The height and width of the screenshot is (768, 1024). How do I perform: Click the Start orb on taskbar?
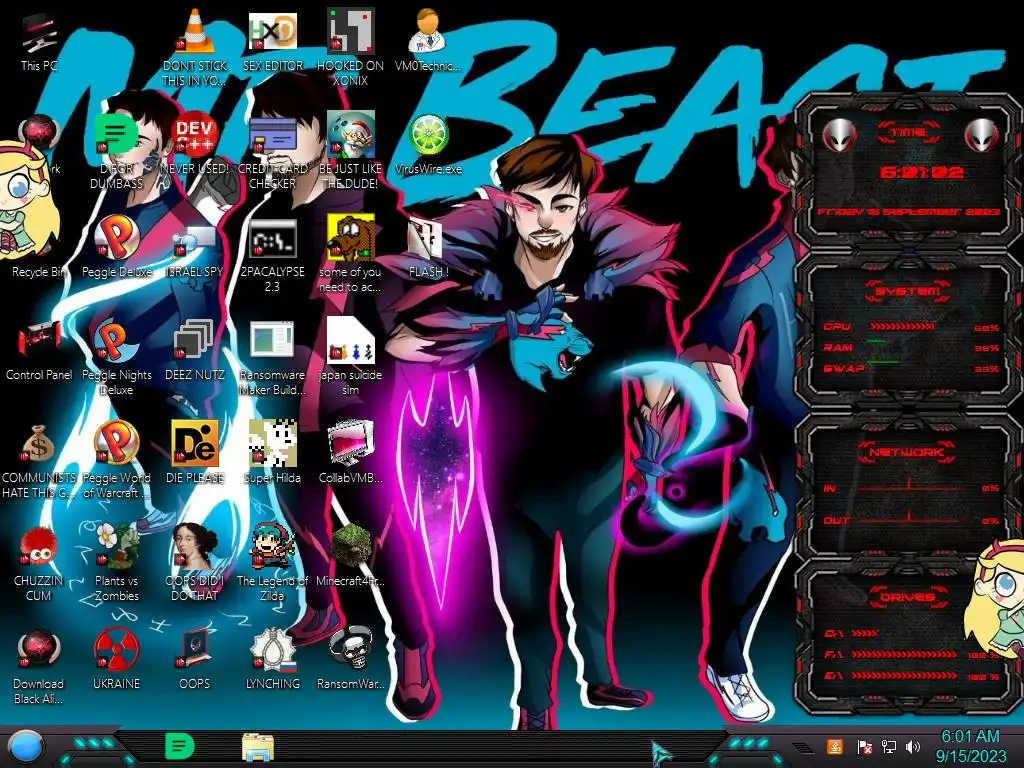click(26, 747)
